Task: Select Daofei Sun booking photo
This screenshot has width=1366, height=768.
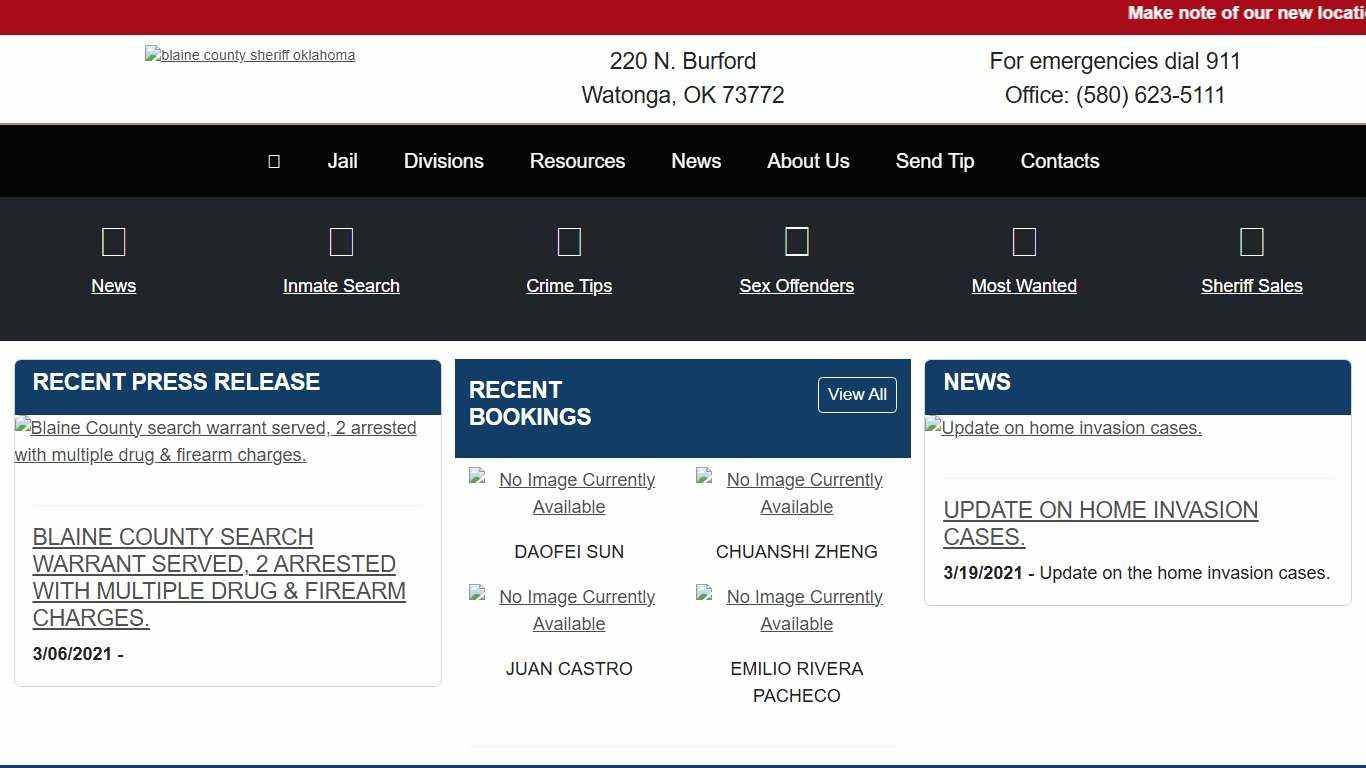Action: coord(569,493)
